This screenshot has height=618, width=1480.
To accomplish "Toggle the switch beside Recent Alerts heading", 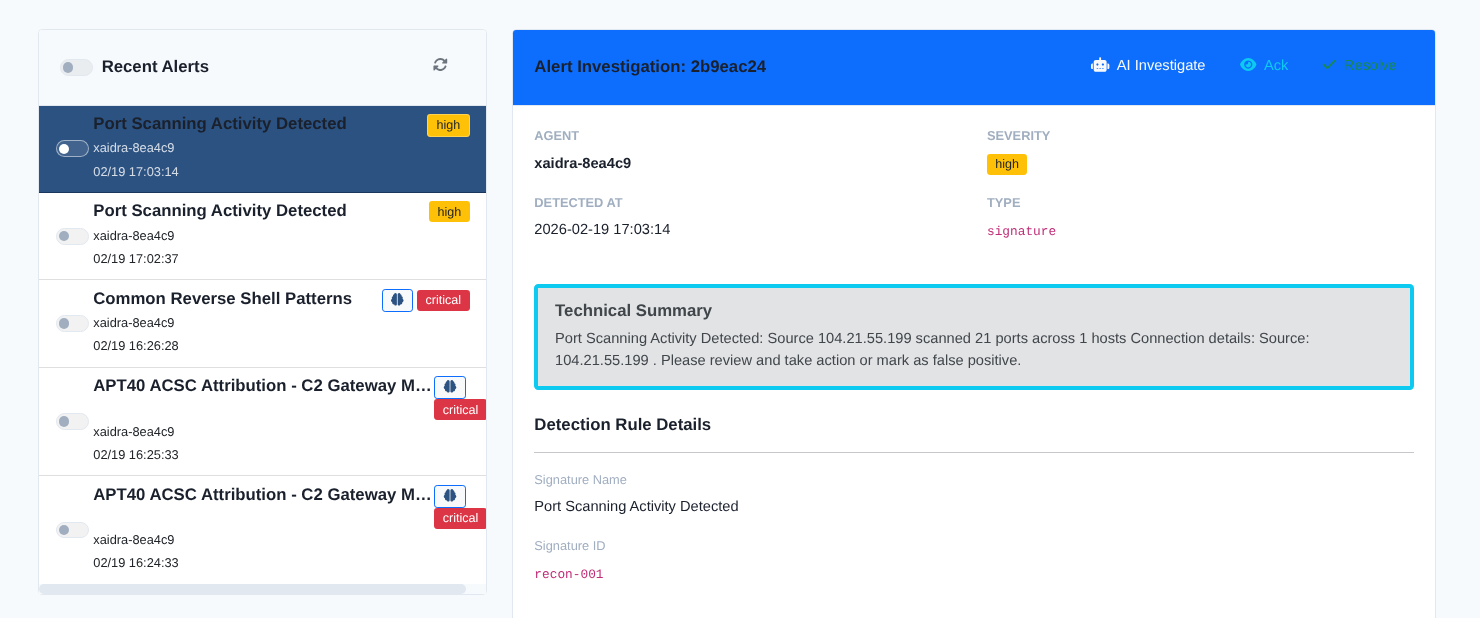I will (76, 67).
